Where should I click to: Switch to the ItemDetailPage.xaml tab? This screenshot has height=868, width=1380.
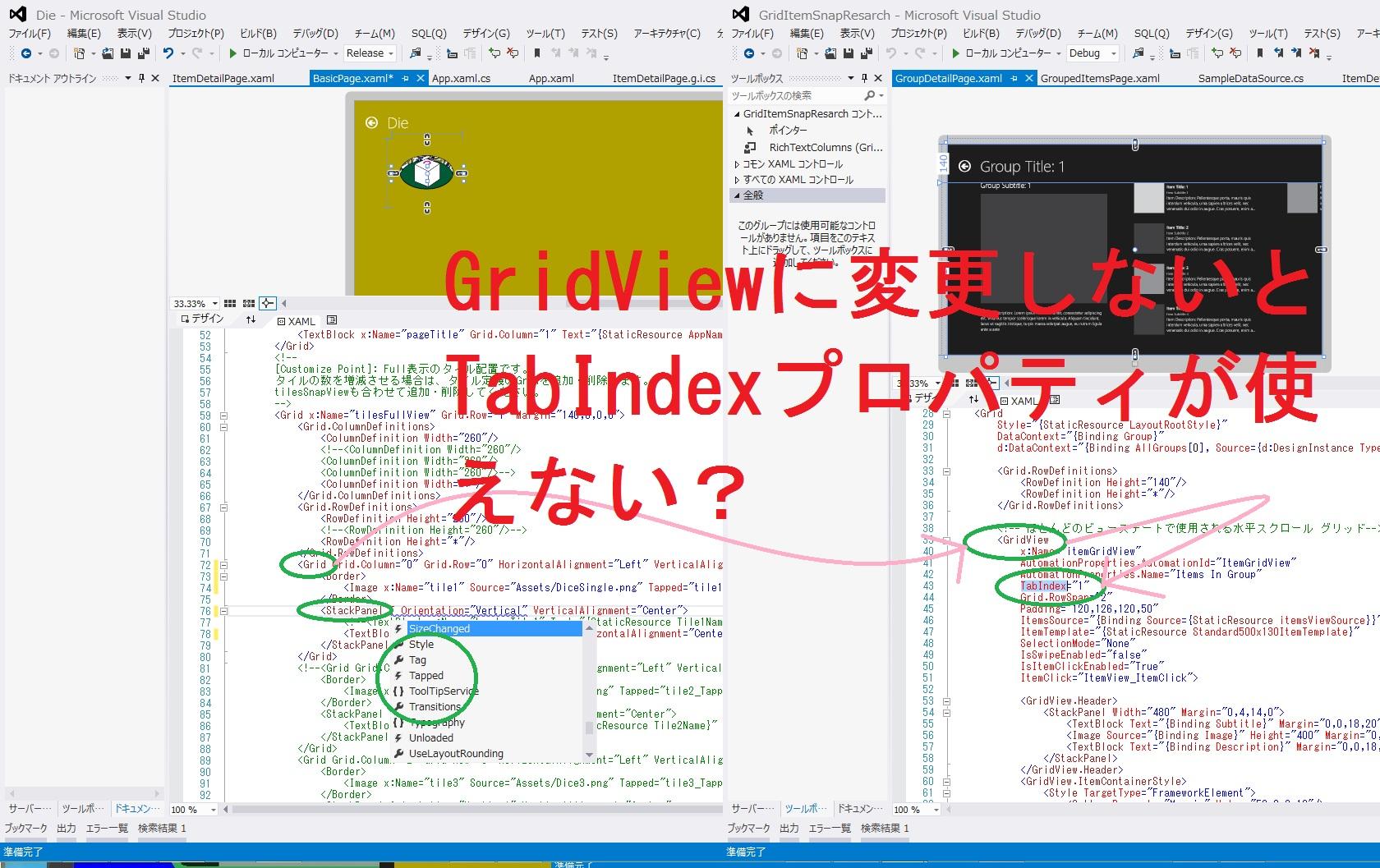pyautogui.click(x=223, y=79)
